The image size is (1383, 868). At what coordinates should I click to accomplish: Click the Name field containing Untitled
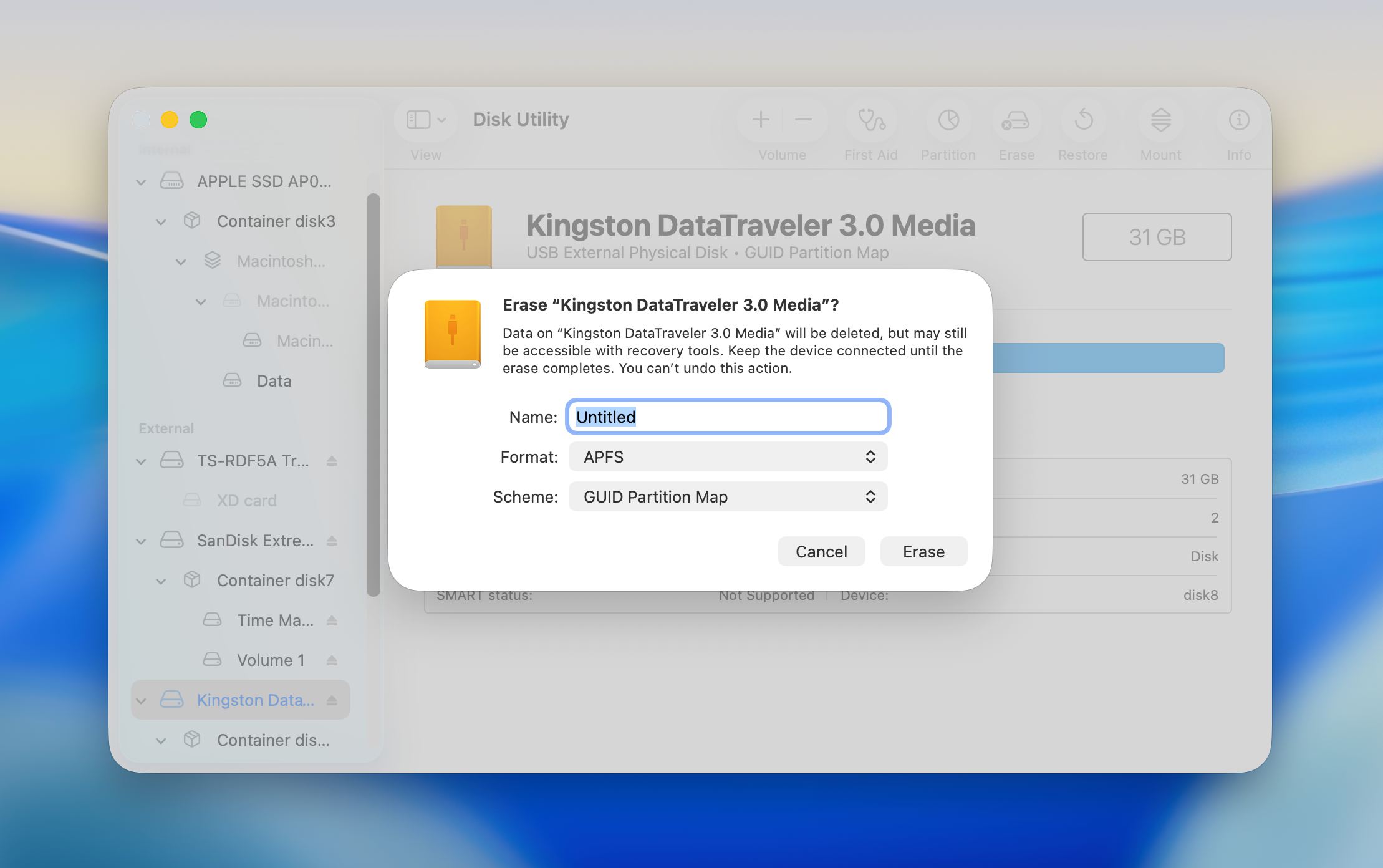pyautogui.click(x=728, y=417)
